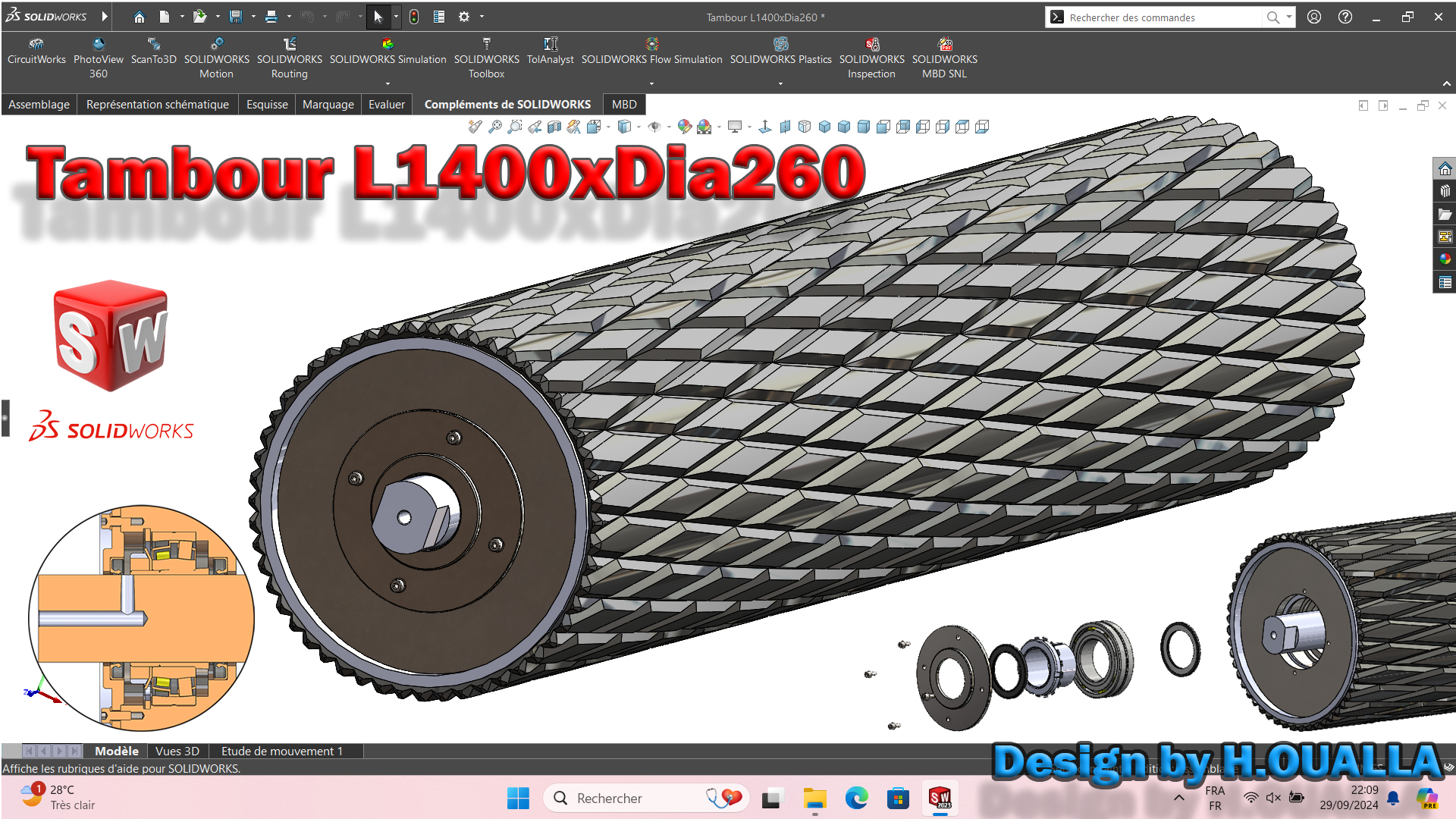Open the Save dropdown arrow
Screen dimensions: 1456x819
(253, 17)
